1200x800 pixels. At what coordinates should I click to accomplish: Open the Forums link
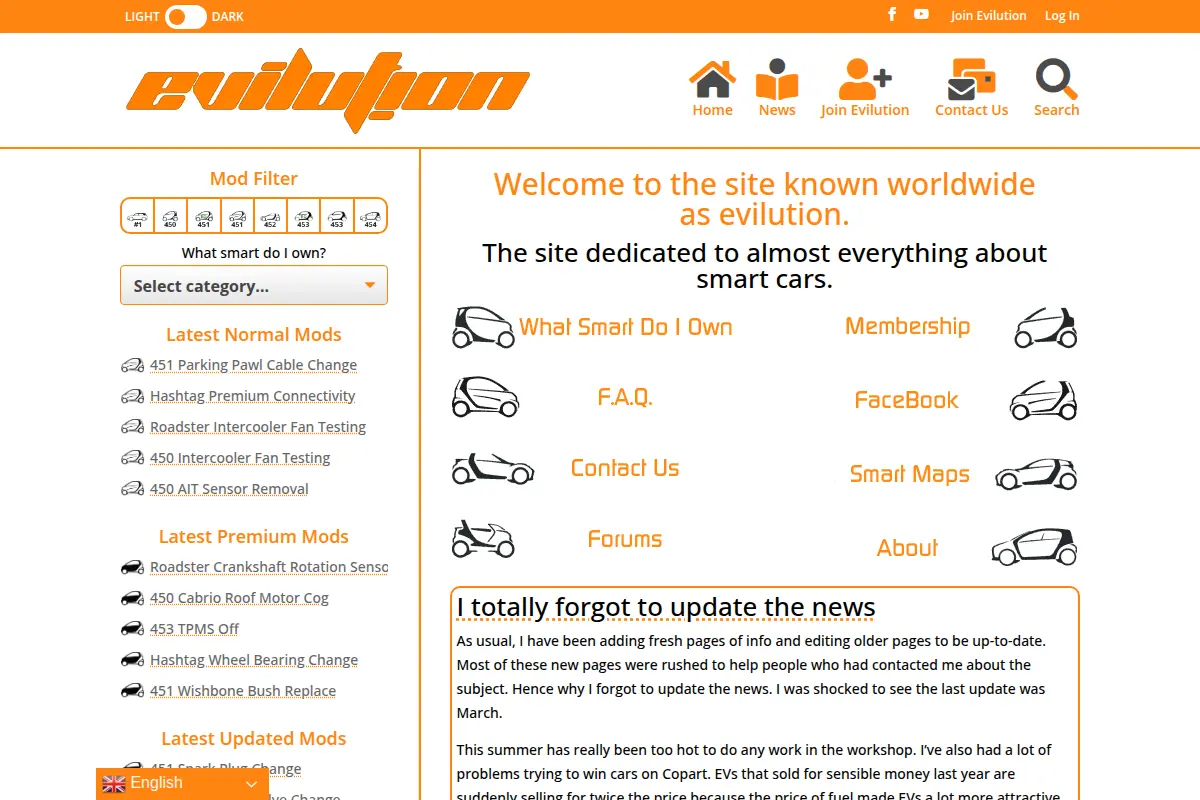[x=625, y=539]
